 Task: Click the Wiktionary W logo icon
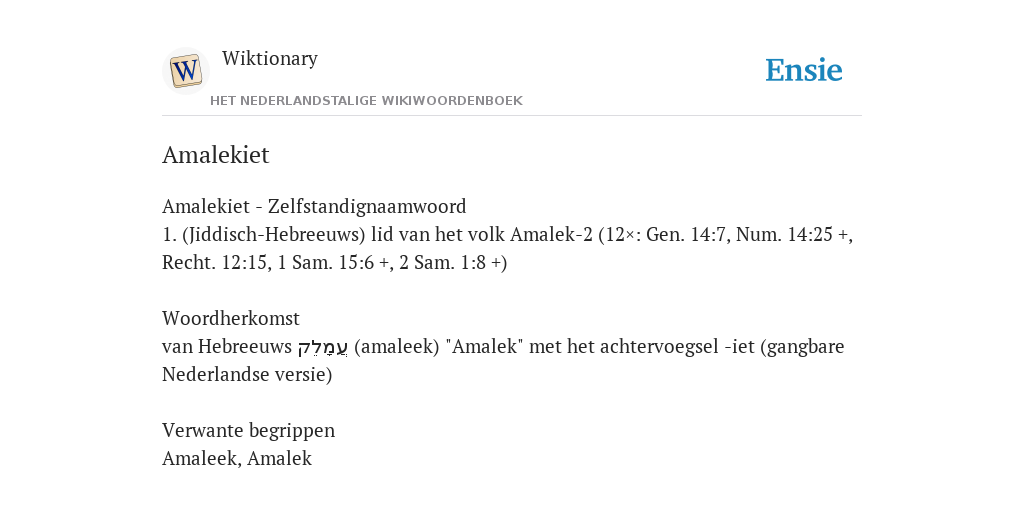tap(185, 71)
